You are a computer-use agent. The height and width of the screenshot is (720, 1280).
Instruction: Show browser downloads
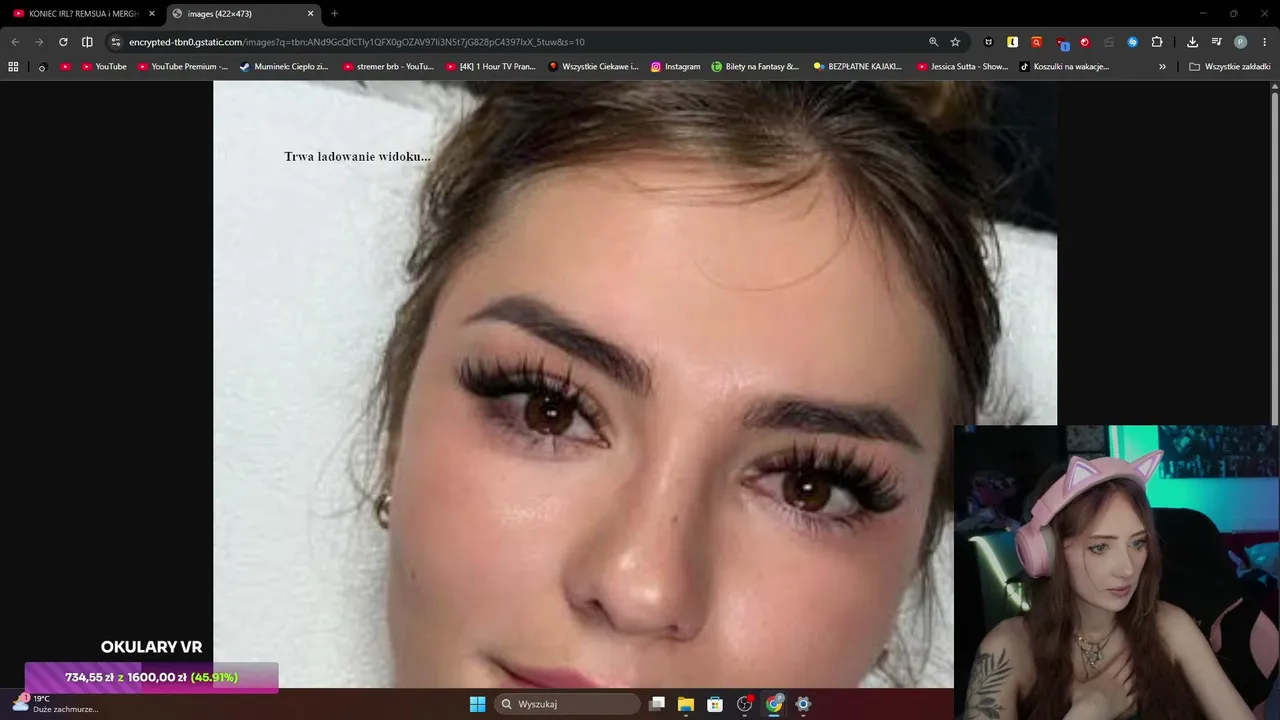pos(1192,42)
